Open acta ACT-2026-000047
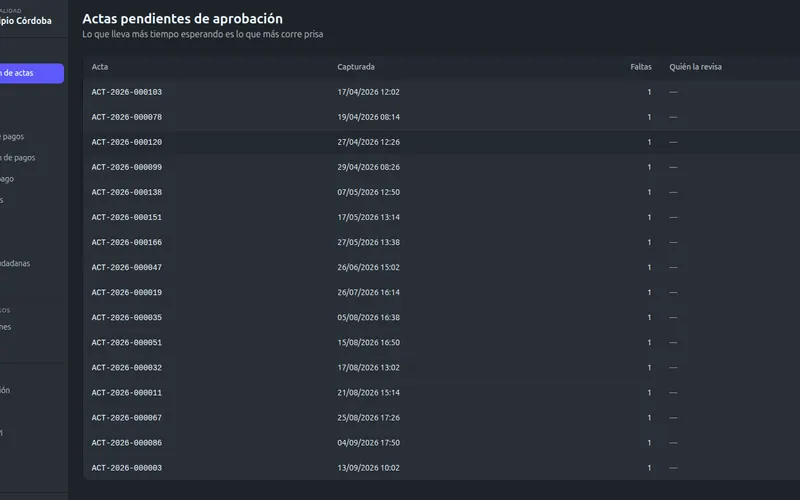Viewport: 800px width, 500px height. coord(127,267)
